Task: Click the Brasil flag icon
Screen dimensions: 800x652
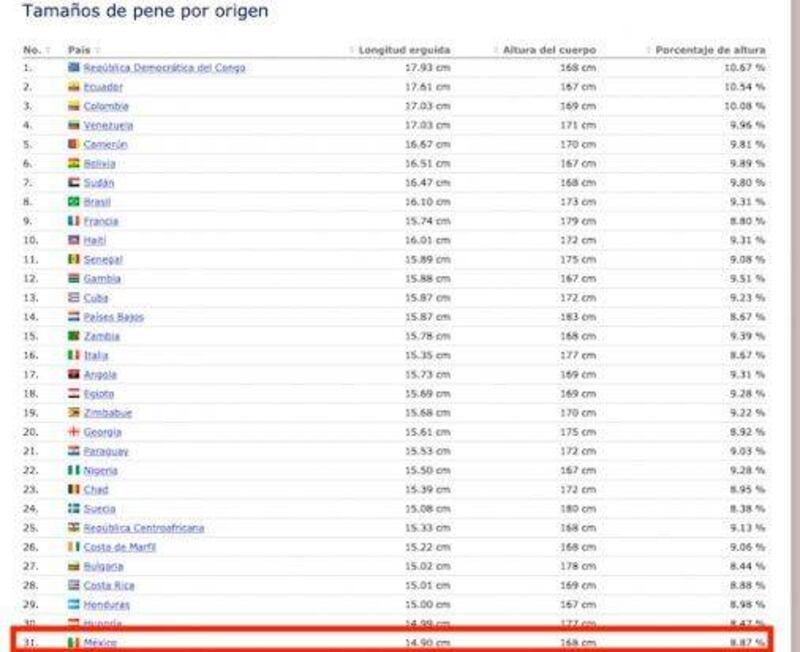Action: coord(73,202)
